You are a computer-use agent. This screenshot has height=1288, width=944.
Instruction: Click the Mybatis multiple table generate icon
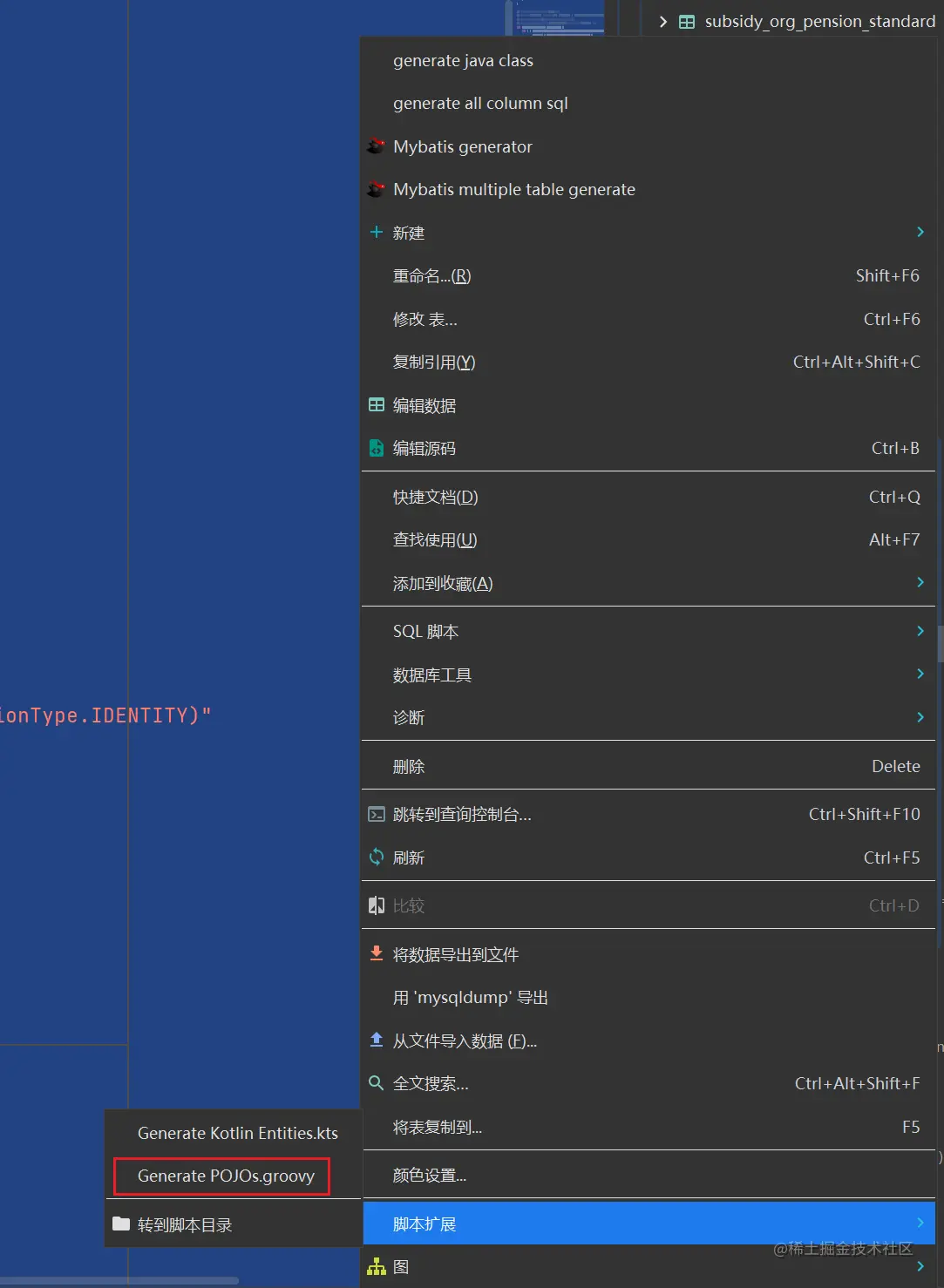tap(376, 189)
